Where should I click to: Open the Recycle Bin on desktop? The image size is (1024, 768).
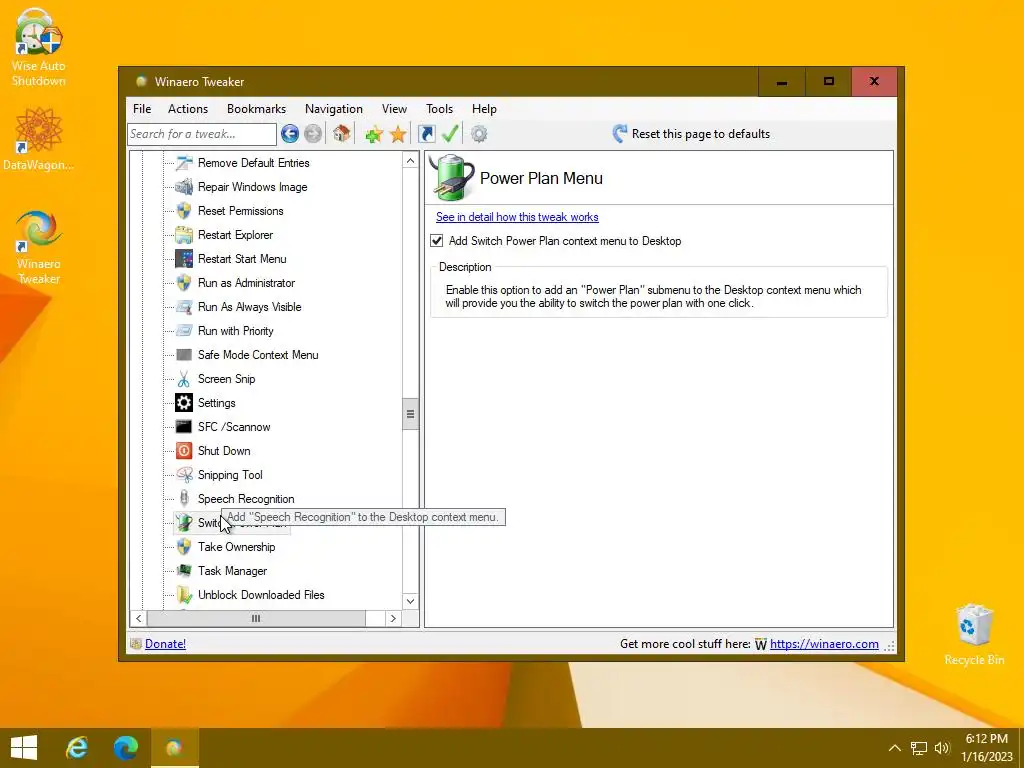pyautogui.click(x=974, y=634)
